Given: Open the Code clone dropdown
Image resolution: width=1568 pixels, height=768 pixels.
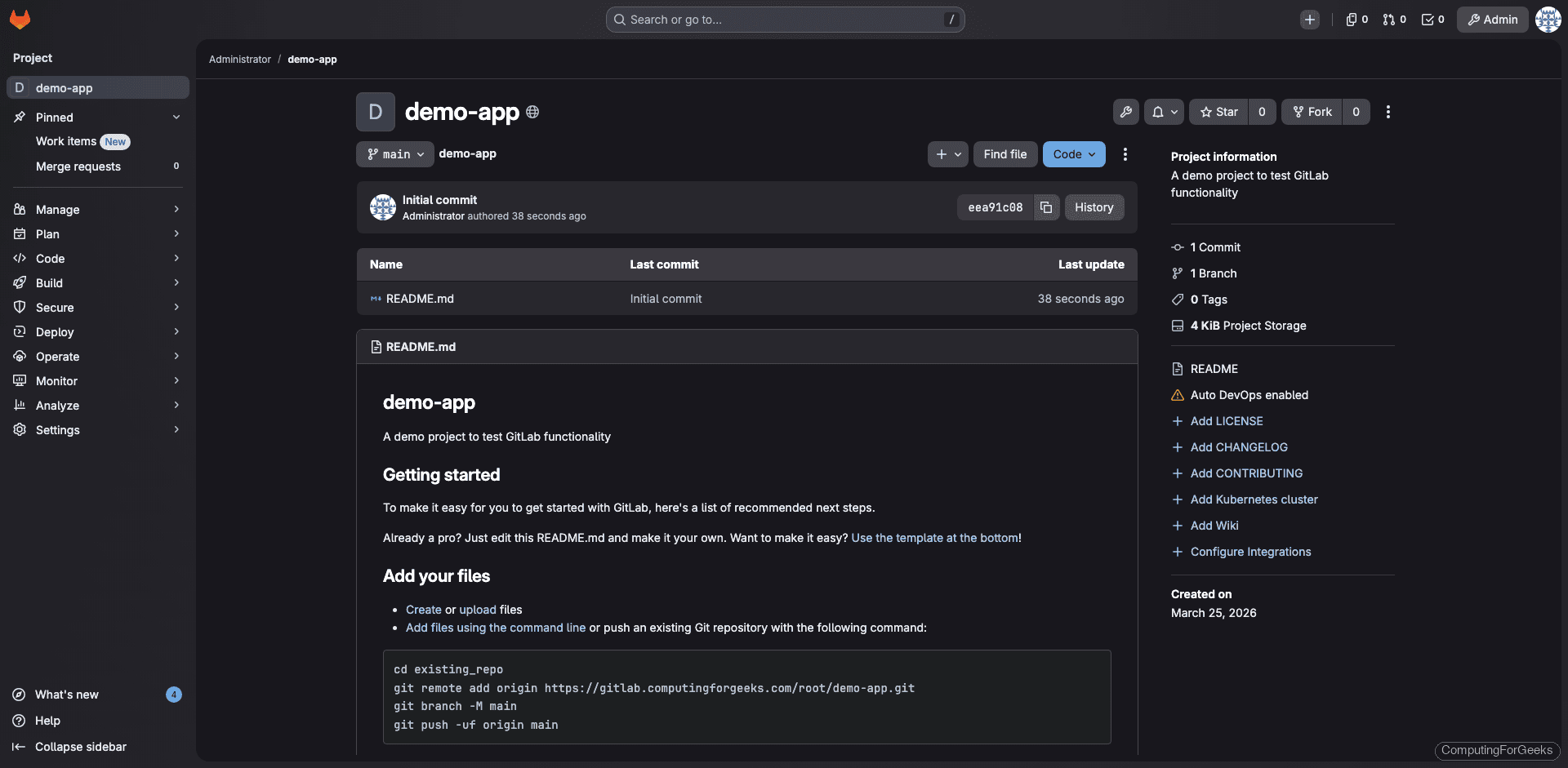Looking at the screenshot, I should click(1073, 153).
